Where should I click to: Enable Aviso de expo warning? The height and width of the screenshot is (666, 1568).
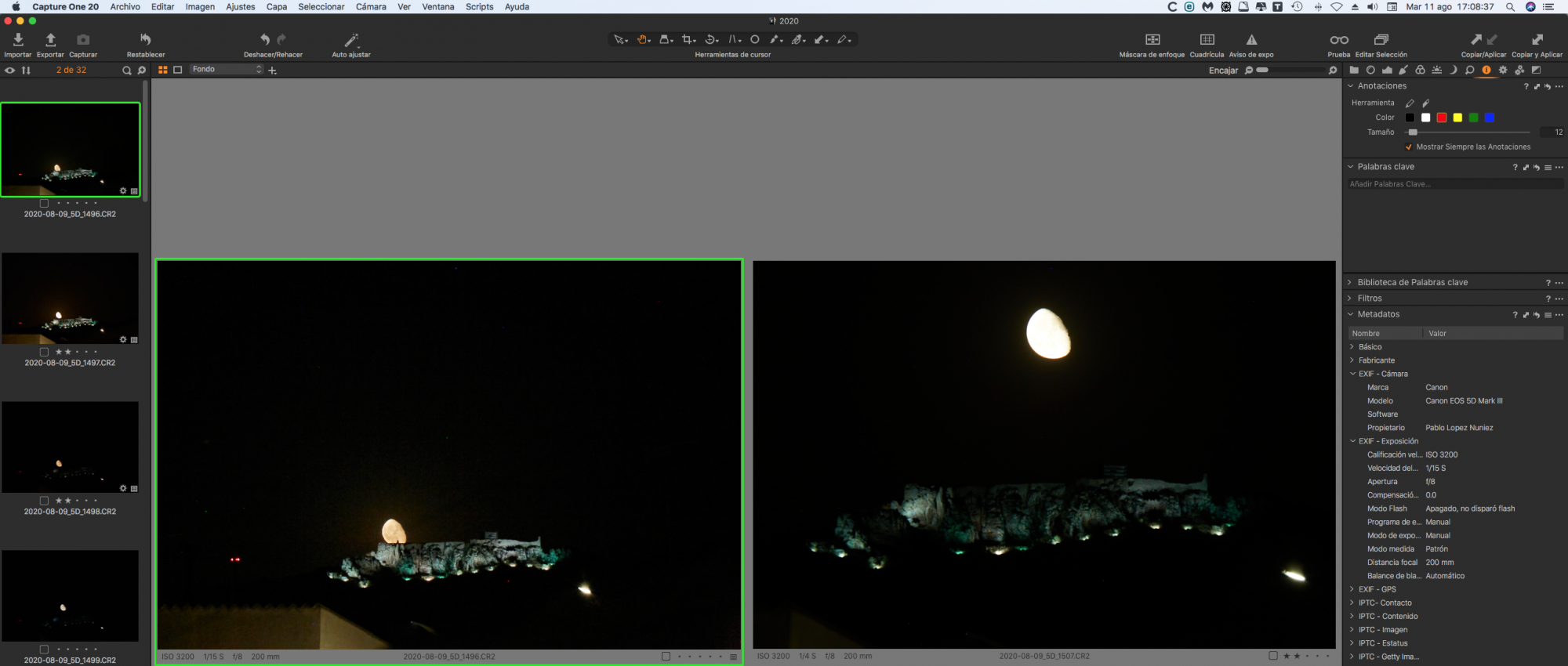click(x=1251, y=40)
